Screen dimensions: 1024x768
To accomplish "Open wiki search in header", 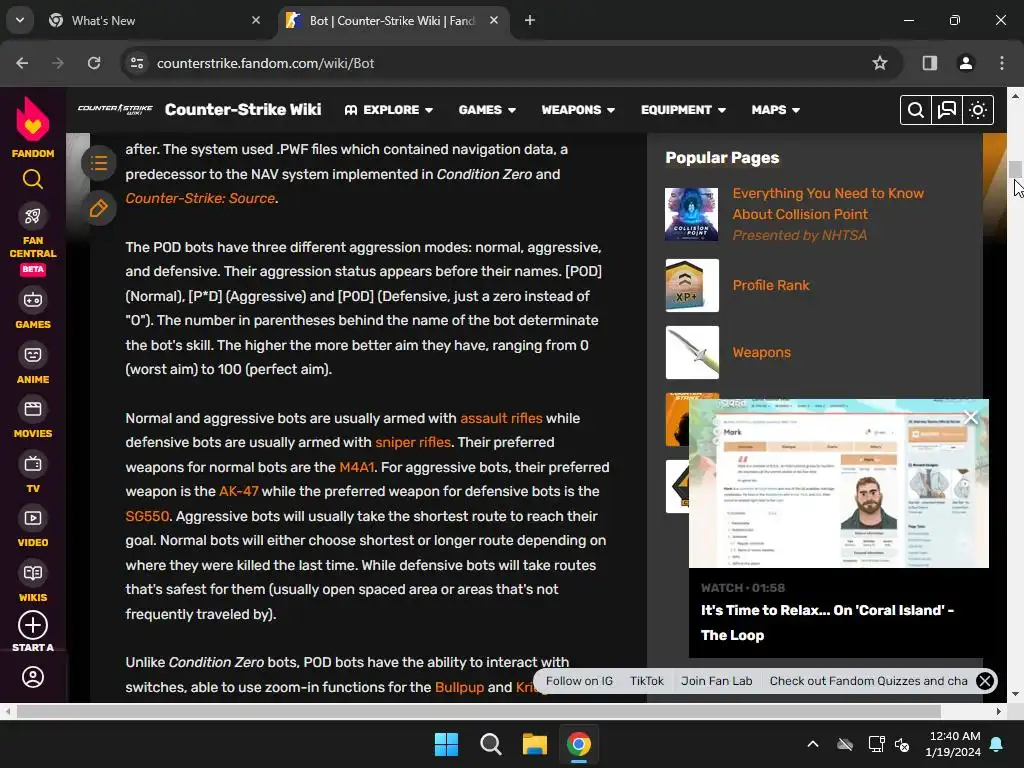I will click(916, 110).
